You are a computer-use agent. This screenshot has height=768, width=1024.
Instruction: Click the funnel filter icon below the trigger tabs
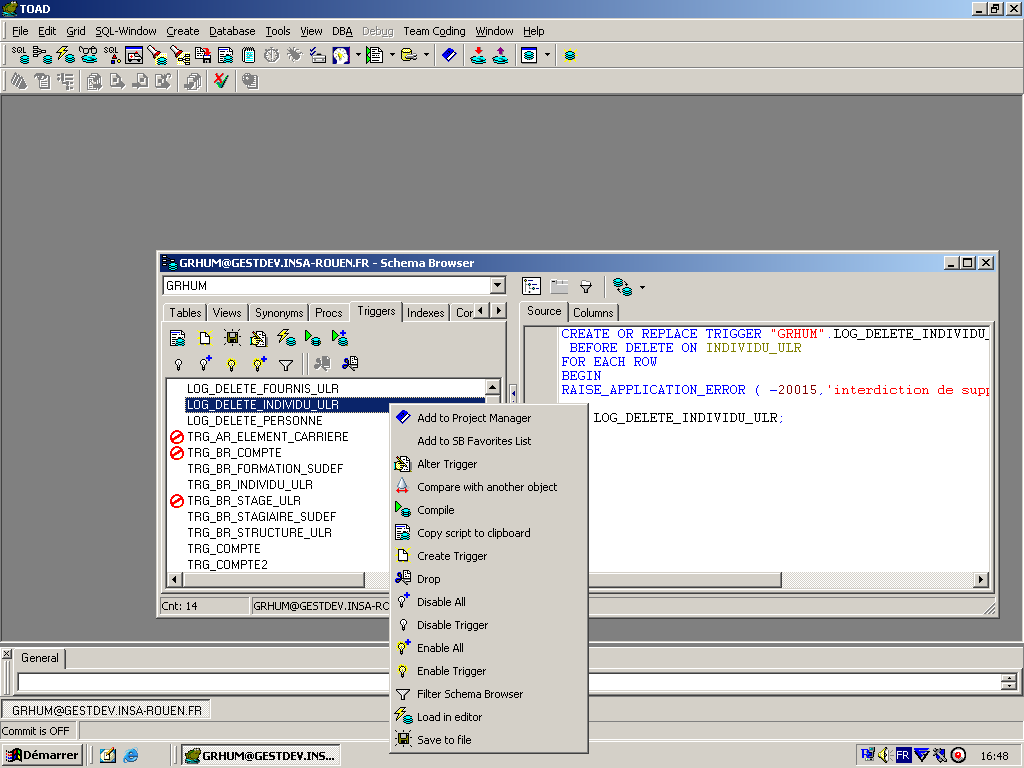pyautogui.click(x=286, y=364)
